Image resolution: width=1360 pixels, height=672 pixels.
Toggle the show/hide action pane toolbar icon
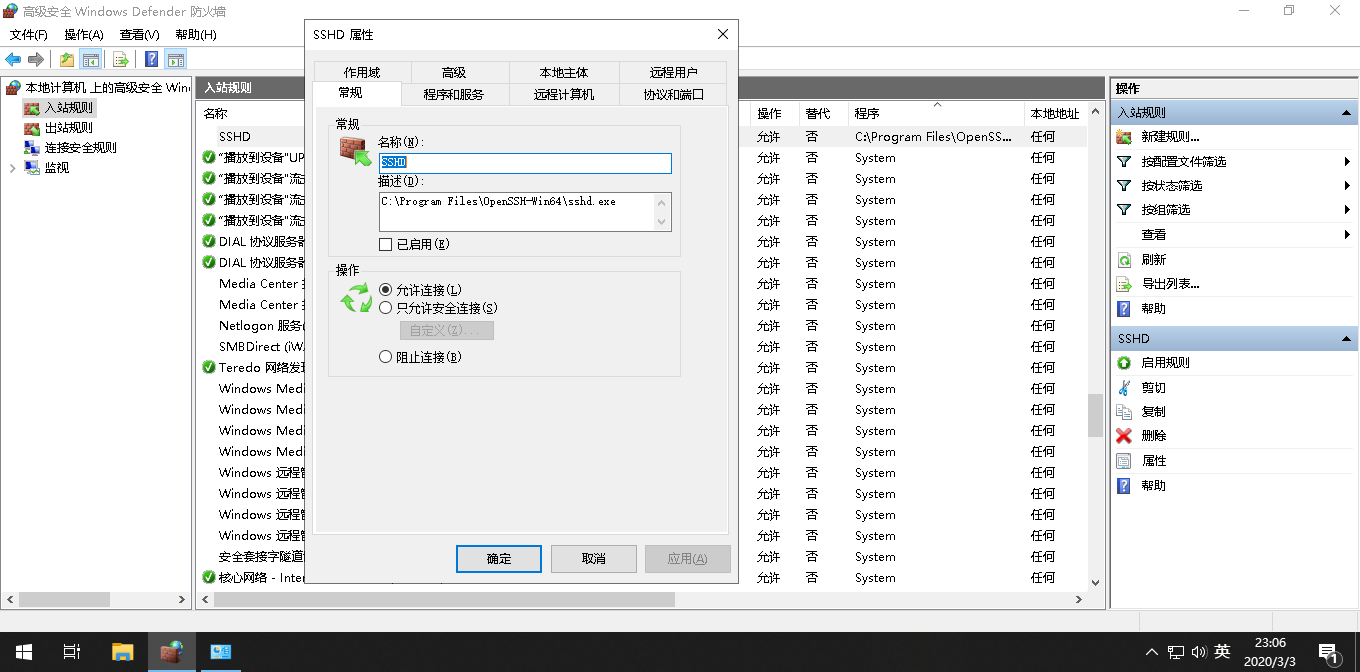pyautogui.click(x=176, y=59)
